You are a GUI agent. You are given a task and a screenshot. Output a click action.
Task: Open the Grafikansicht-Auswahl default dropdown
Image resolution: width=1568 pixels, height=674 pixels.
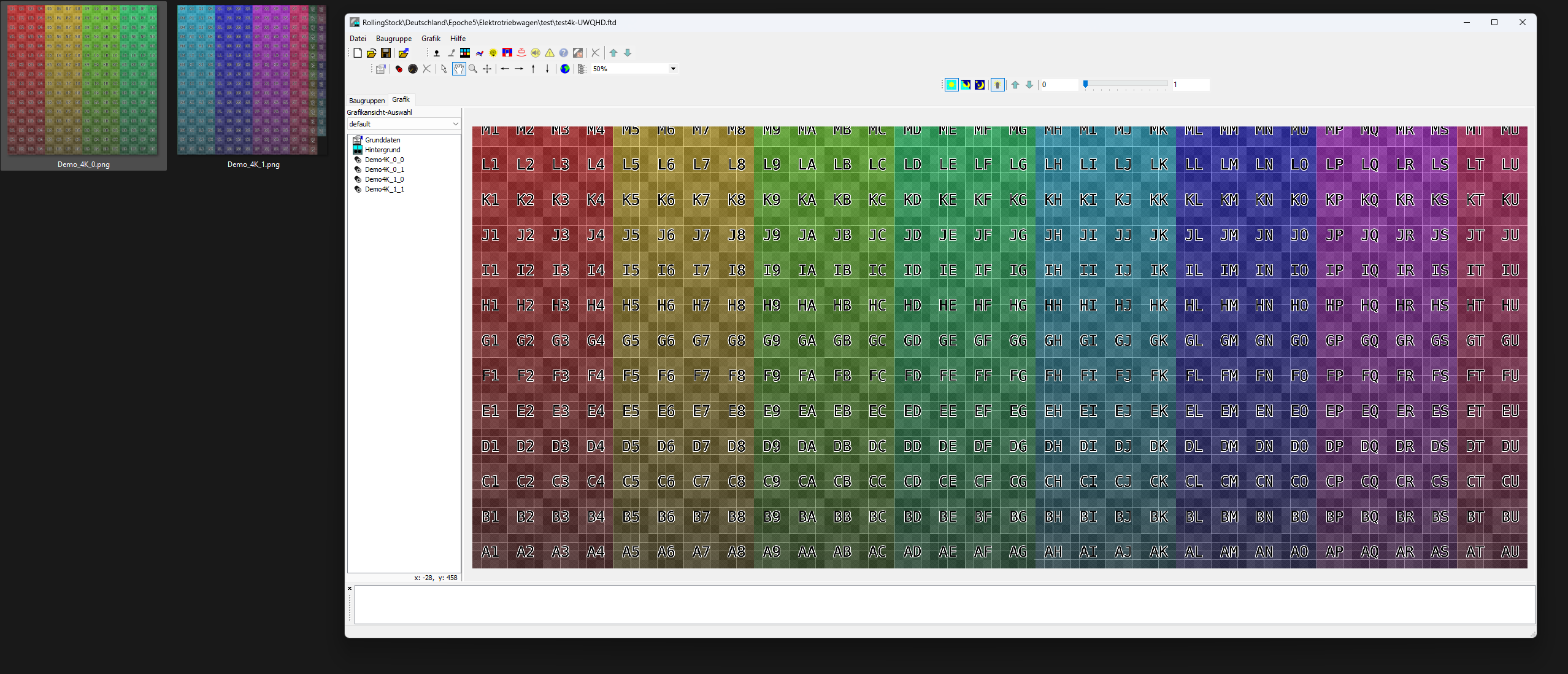(x=404, y=124)
